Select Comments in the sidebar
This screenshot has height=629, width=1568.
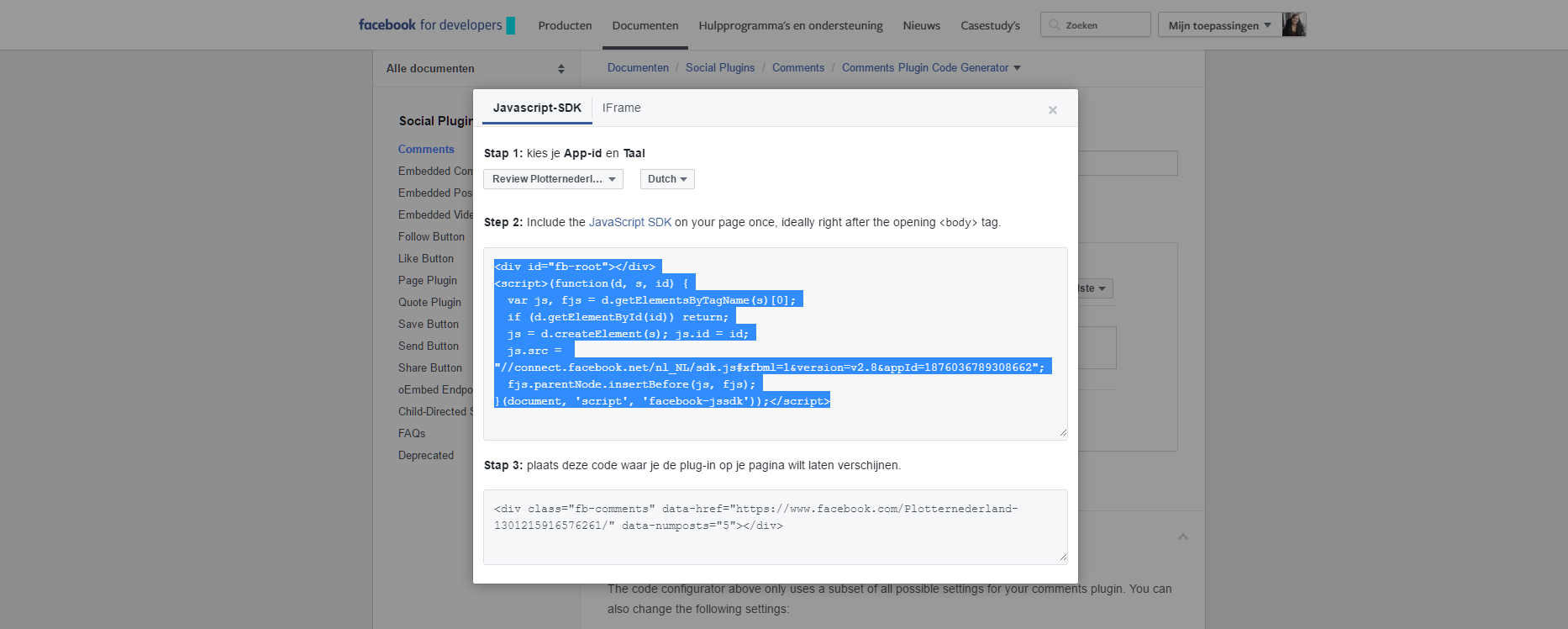[x=426, y=149]
